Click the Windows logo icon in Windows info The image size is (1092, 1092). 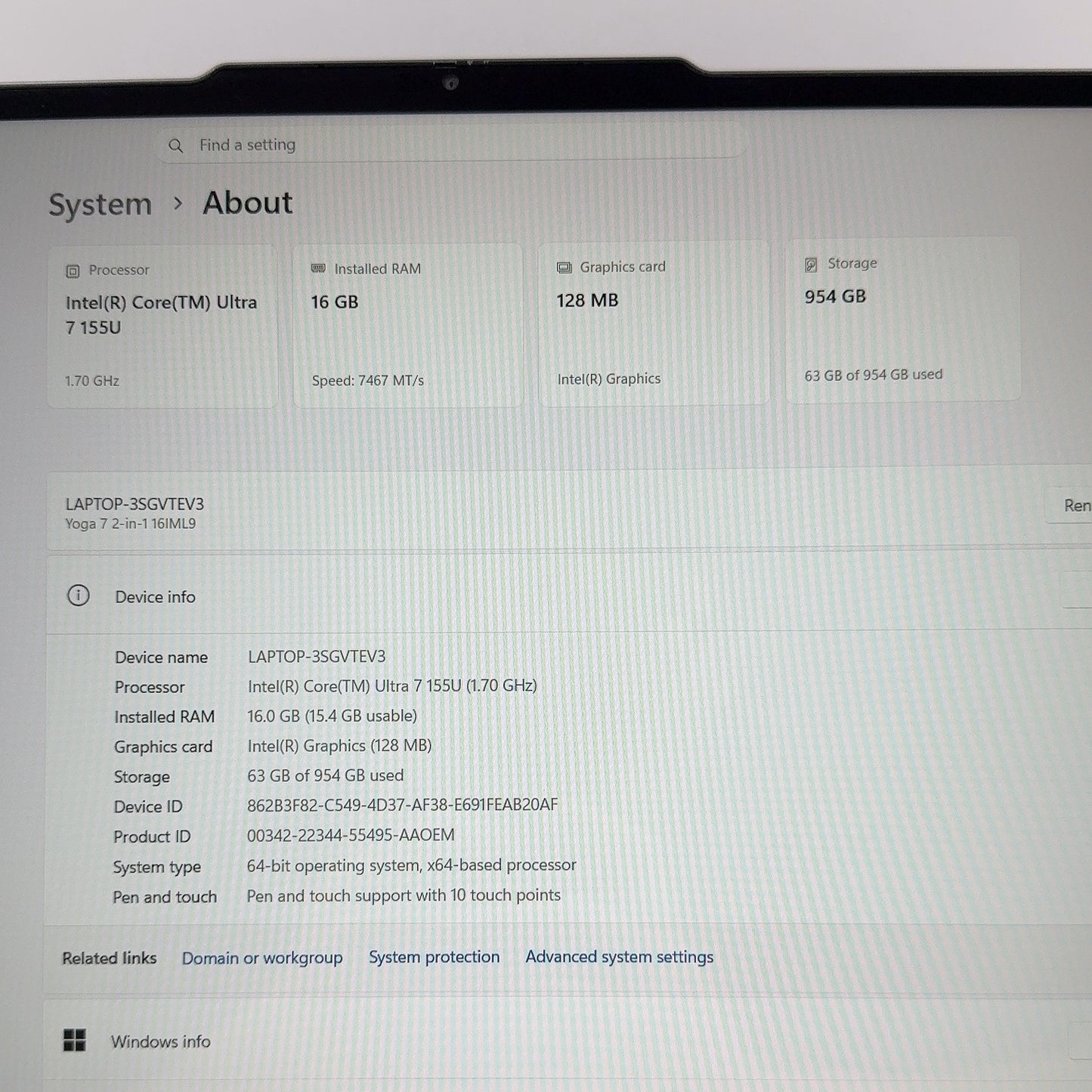[x=74, y=1041]
